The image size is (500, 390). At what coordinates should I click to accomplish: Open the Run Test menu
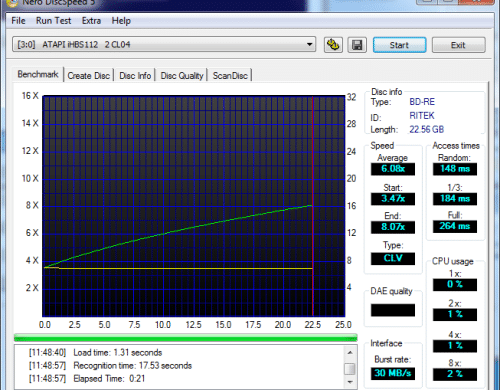(x=53, y=21)
